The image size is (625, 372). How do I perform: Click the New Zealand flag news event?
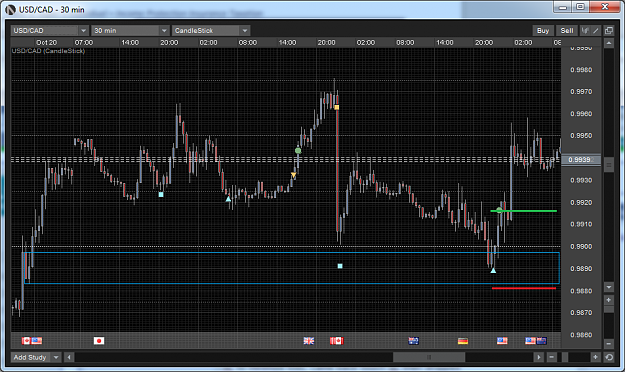[x=541, y=341]
